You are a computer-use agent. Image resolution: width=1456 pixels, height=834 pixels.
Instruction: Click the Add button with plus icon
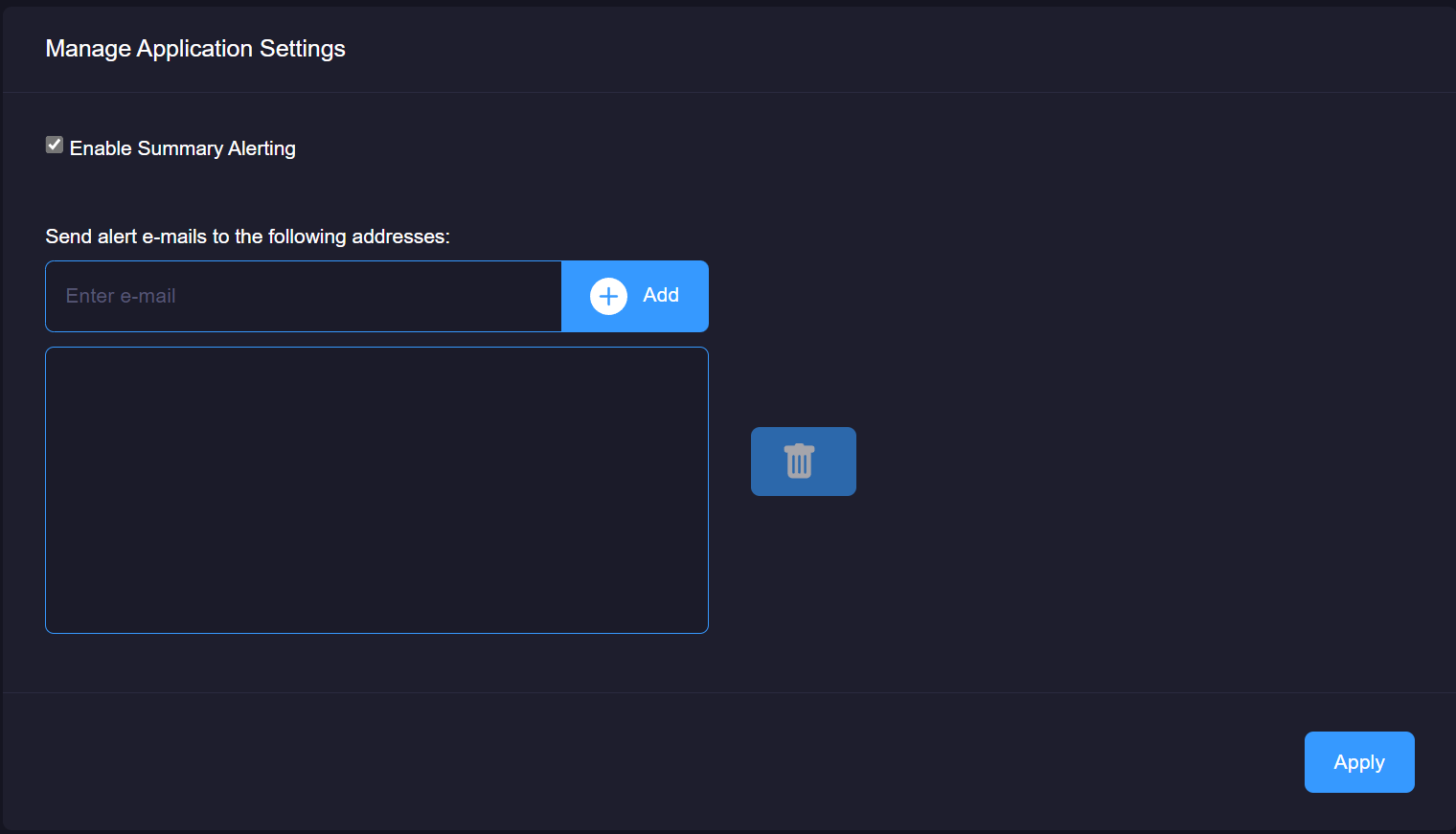pos(635,296)
